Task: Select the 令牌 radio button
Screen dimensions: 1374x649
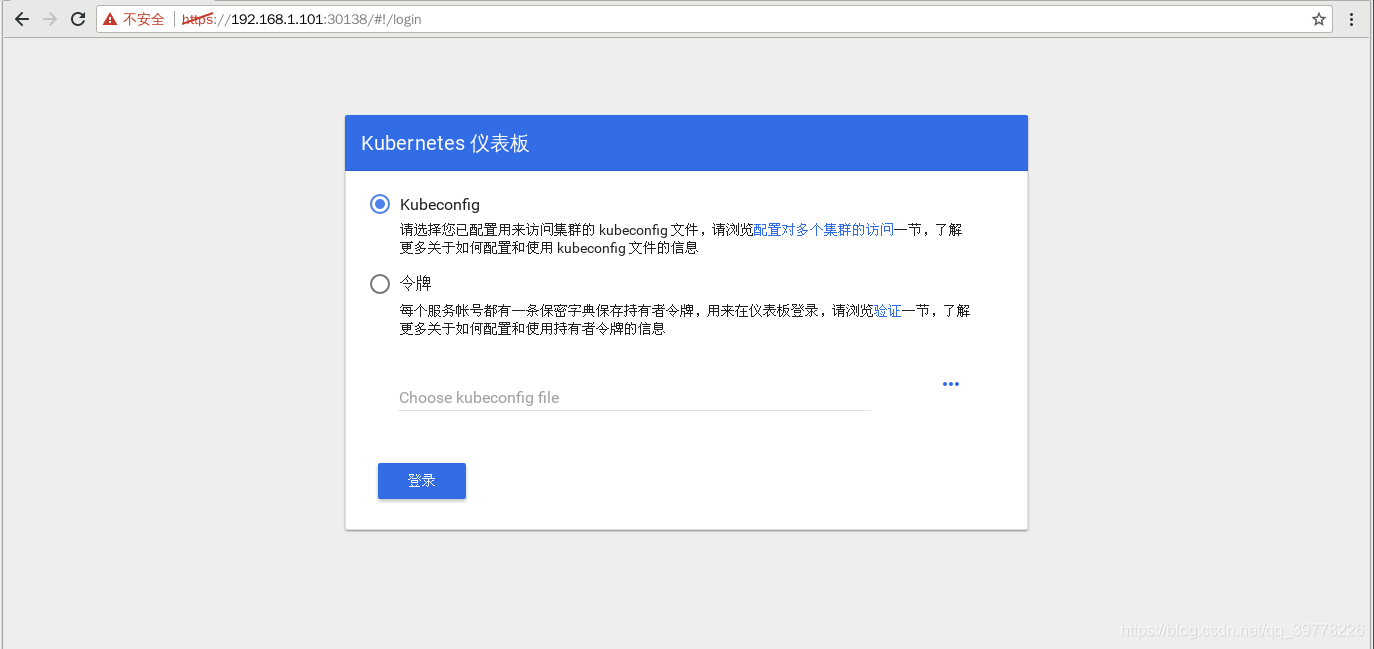Action: pyautogui.click(x=379, y=283)
